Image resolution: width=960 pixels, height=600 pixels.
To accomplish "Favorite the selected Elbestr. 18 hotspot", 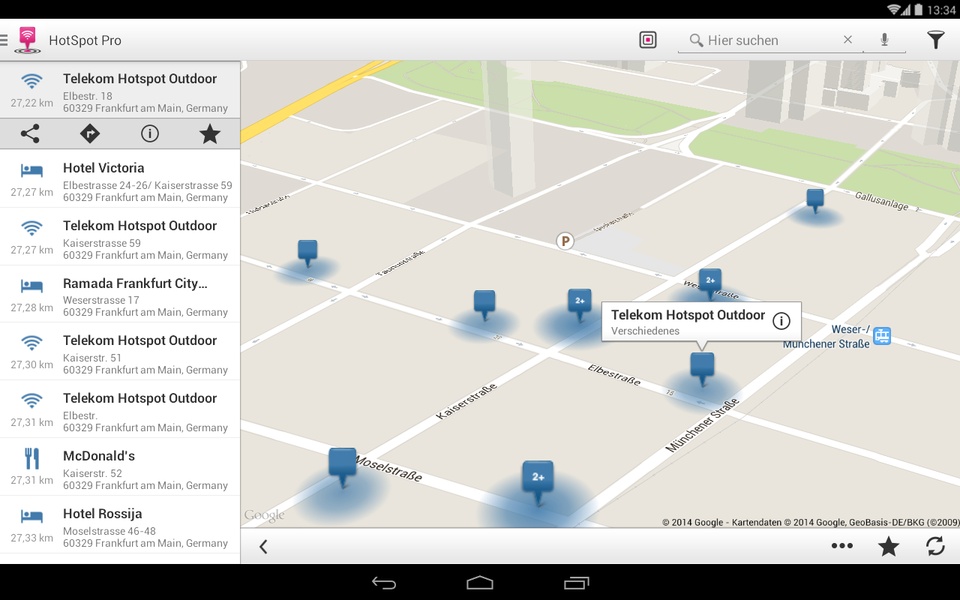I will [210, 133].
